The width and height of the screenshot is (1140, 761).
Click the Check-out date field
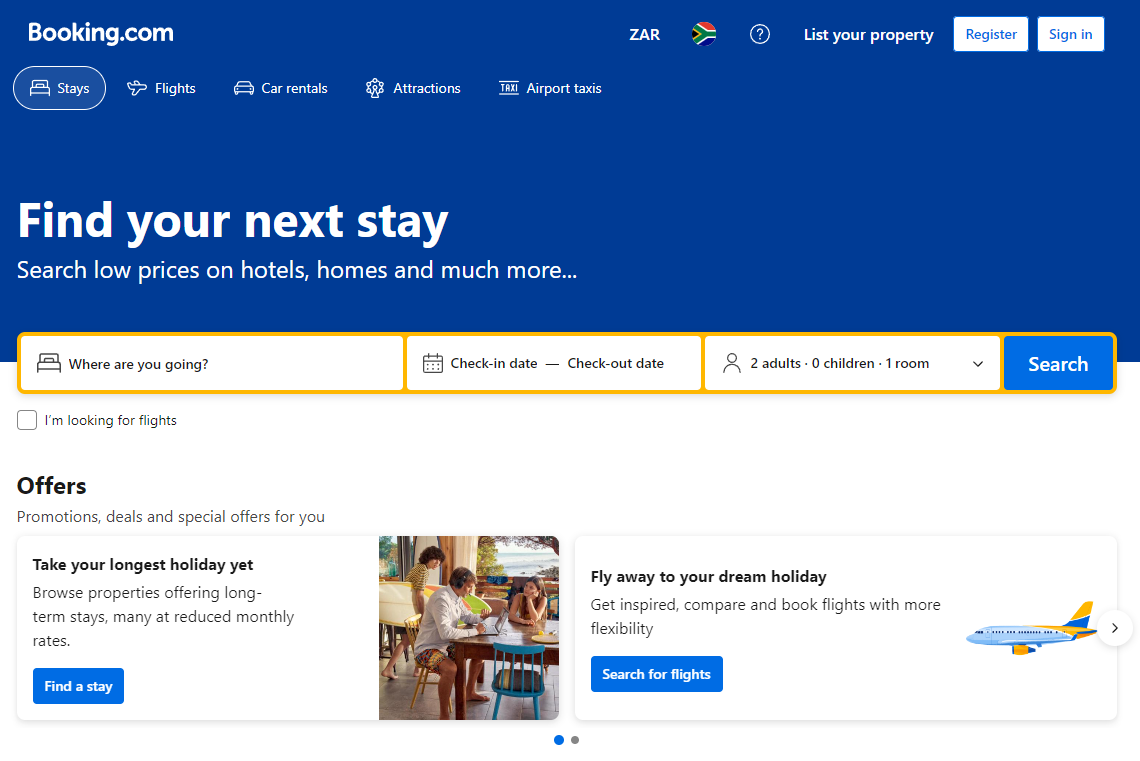click(x=616, y=363)
